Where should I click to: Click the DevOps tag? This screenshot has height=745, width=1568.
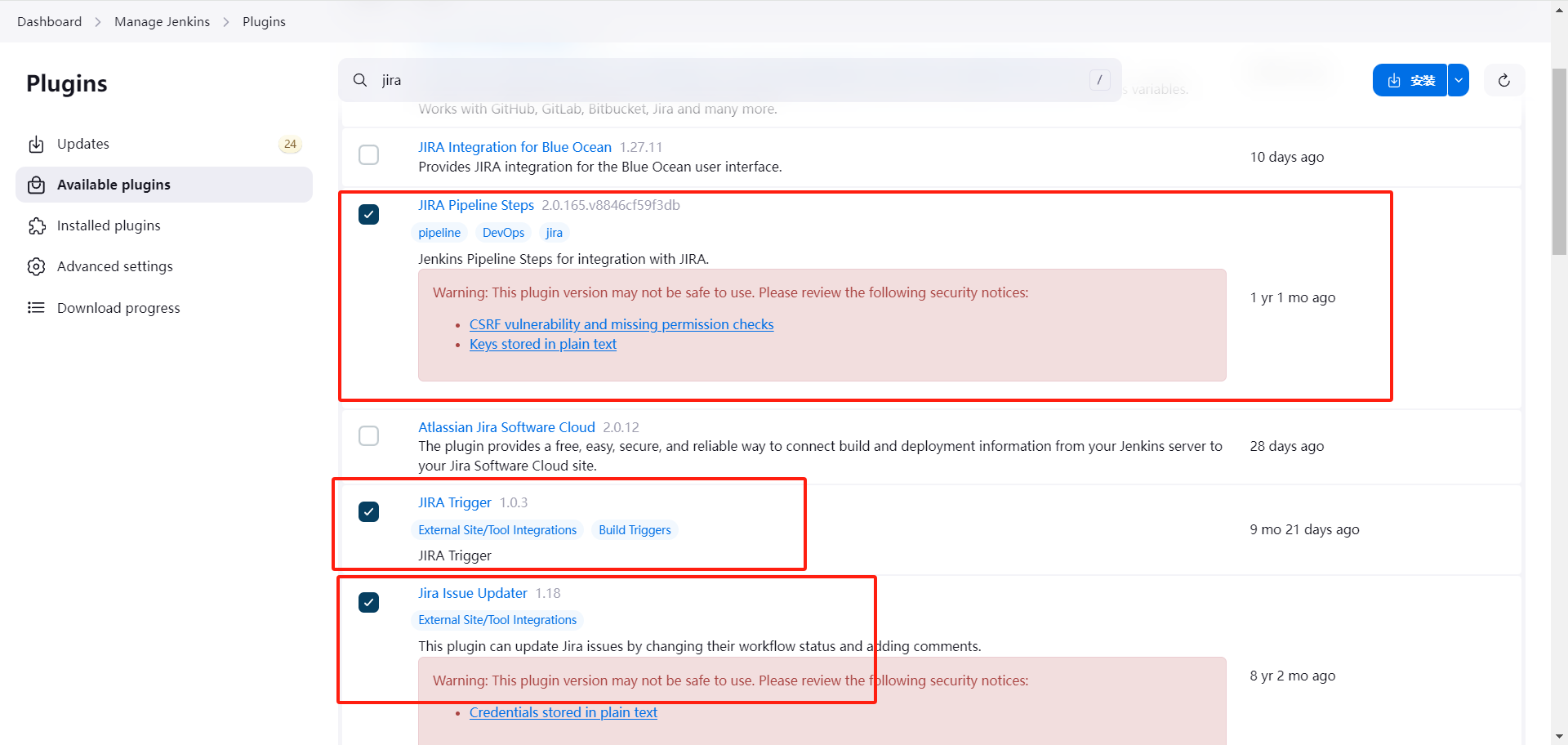point(503,233)
